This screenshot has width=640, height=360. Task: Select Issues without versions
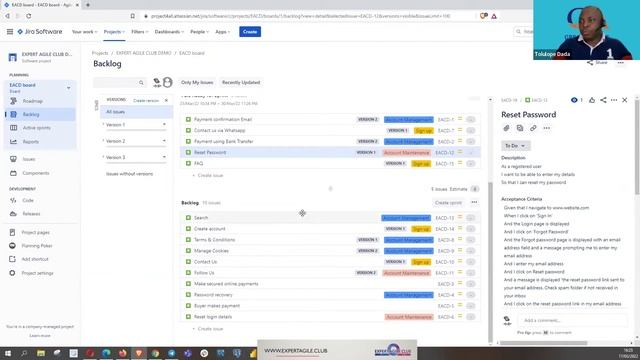pyautogui.click(x=129, y=174)
